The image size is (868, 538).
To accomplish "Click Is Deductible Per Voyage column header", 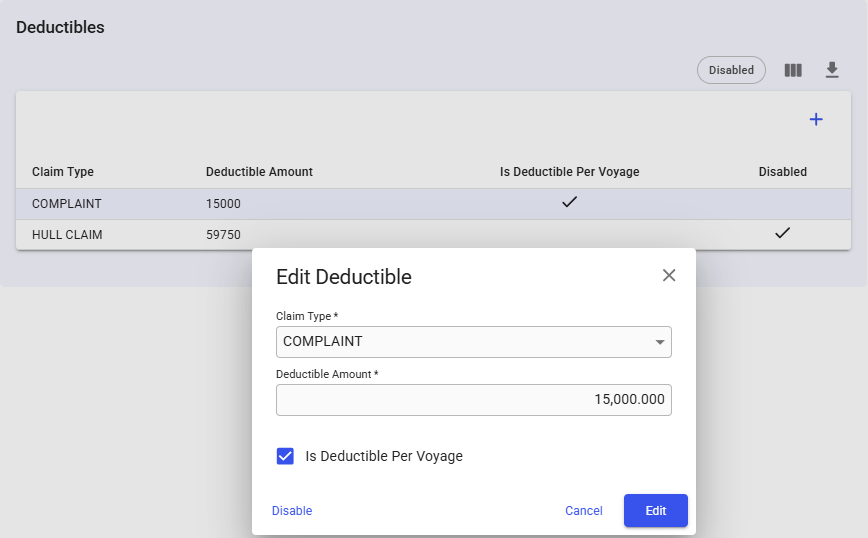I will tap(569, 172).
